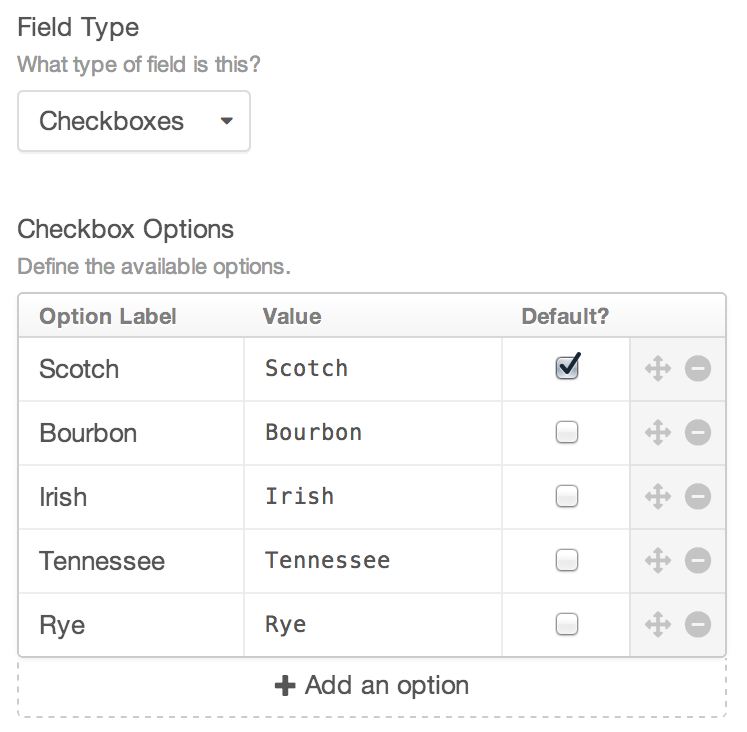This screenshot has width=747, height=732.
Task: Click the move handle for Tennessee row
Action: 657,561
